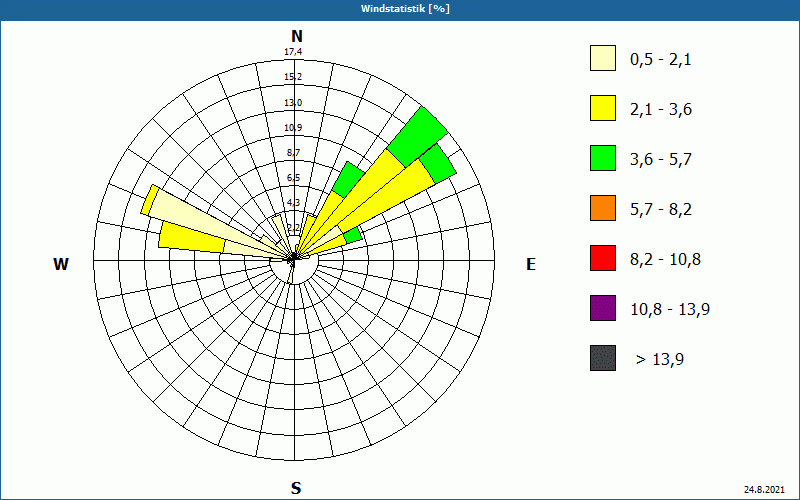
Task: Click the yellow segment of the west wind sector
Action: (x=192, y=237)
